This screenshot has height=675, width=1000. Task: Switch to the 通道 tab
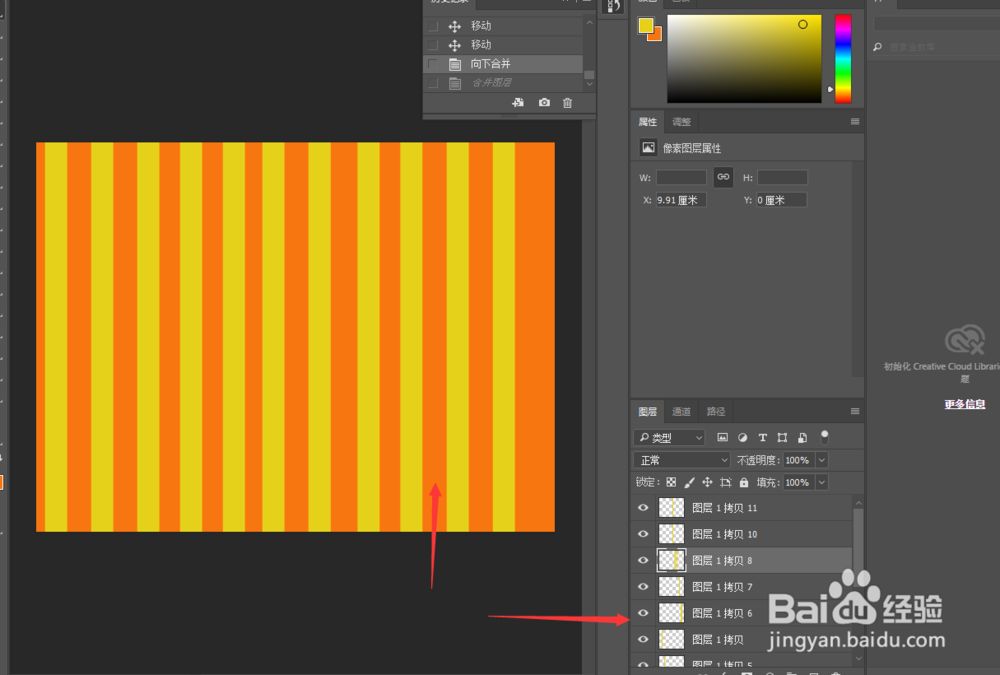click(x=681, y=412)
